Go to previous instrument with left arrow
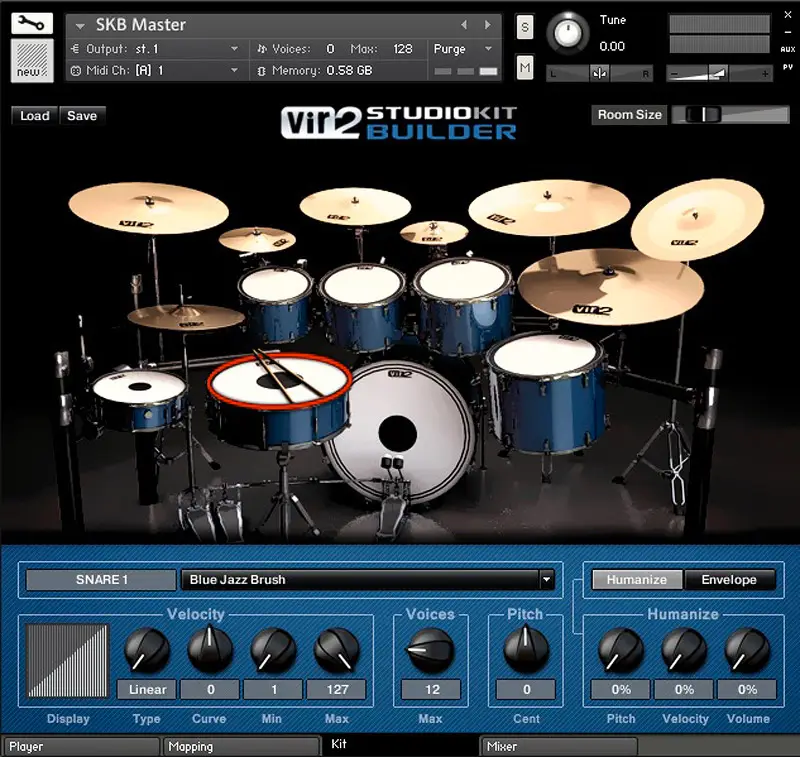 point(464,24)
